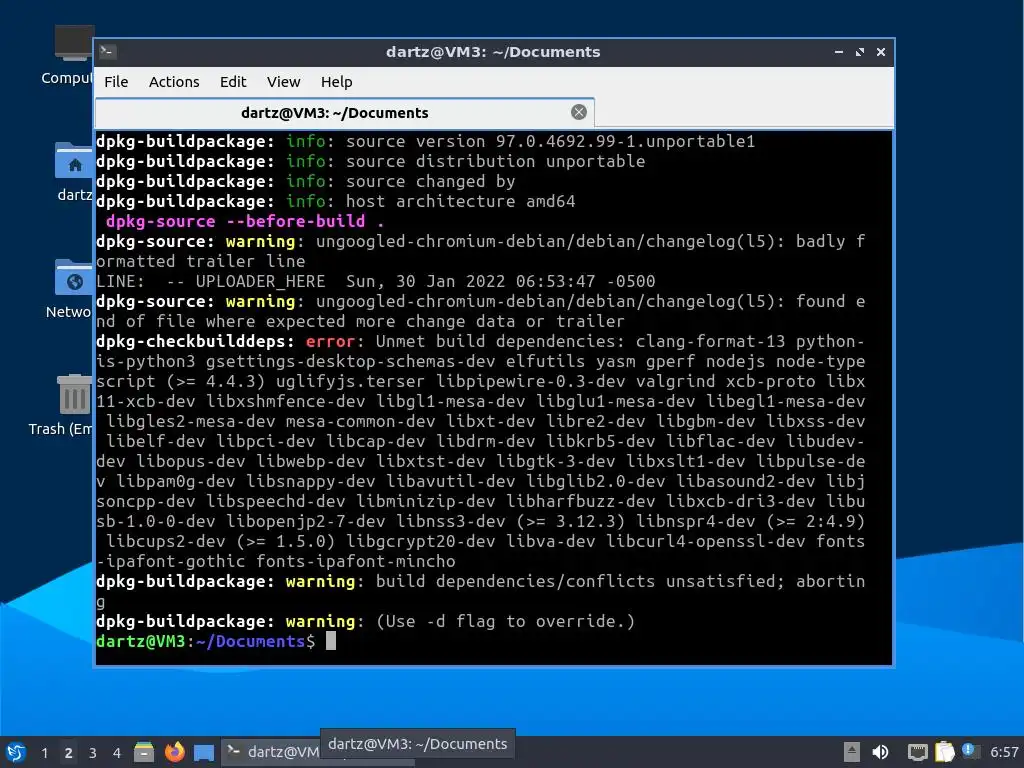Open the volume control in the tray
1024x768 pixels.
[880, 752]
